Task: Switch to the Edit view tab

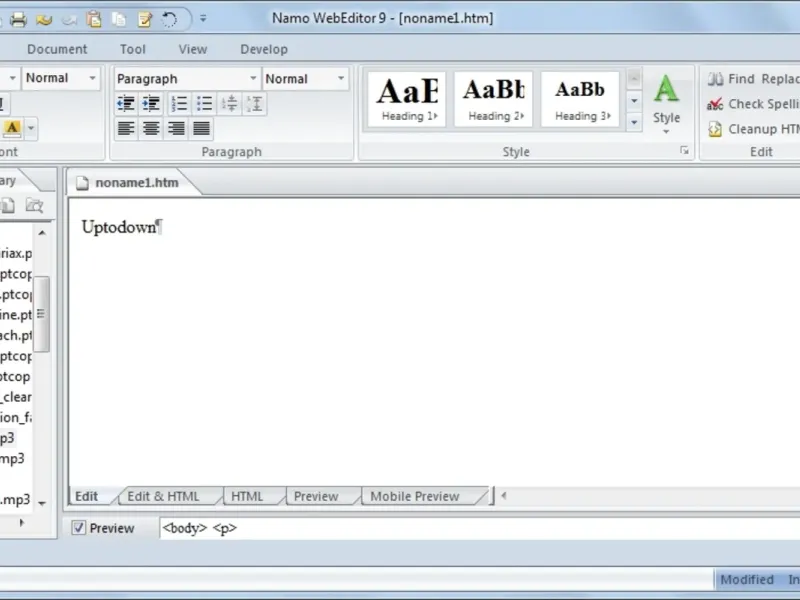Action: click(87, 496)
